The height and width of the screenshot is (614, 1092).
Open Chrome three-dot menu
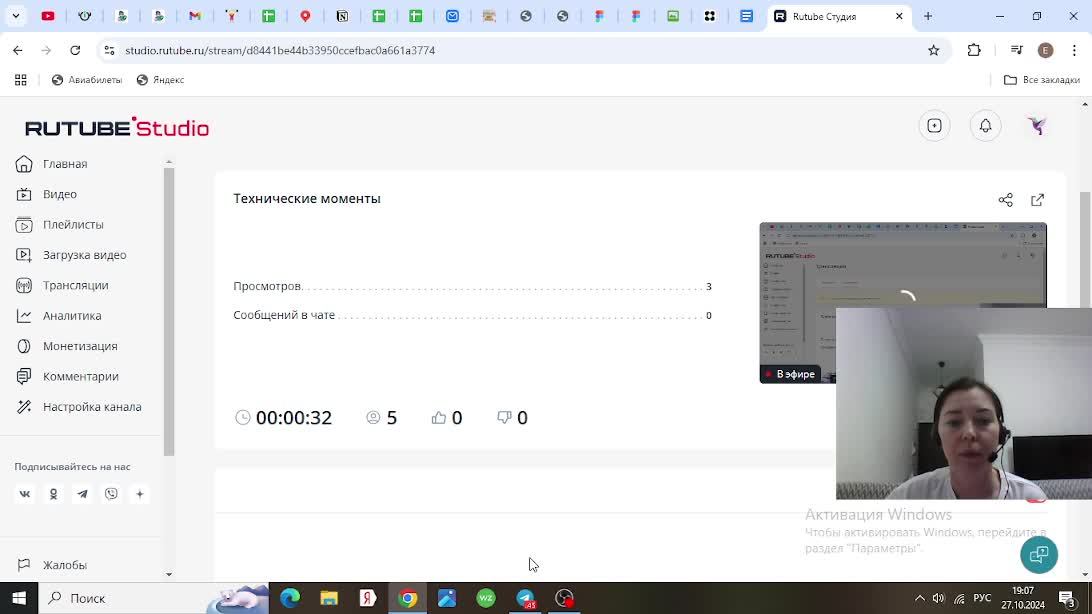pyautogui.click(x=1075, y=50)
